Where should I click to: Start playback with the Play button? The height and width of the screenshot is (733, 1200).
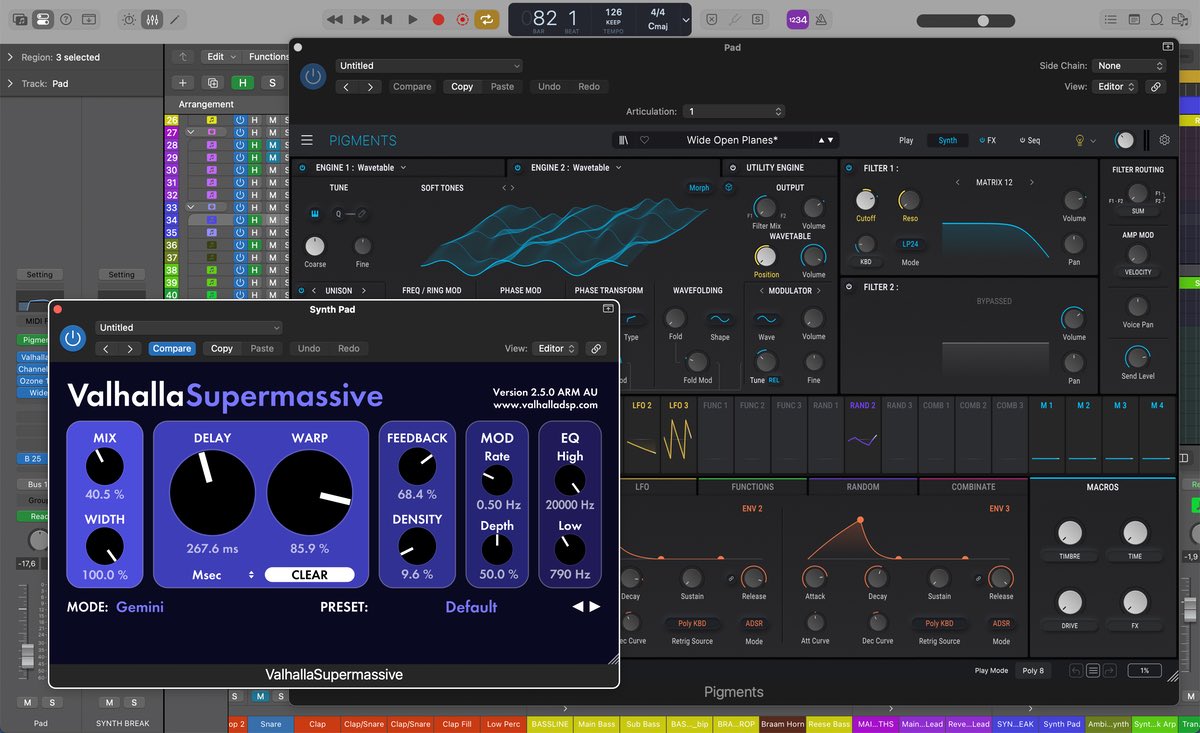(x=413, y=19)
